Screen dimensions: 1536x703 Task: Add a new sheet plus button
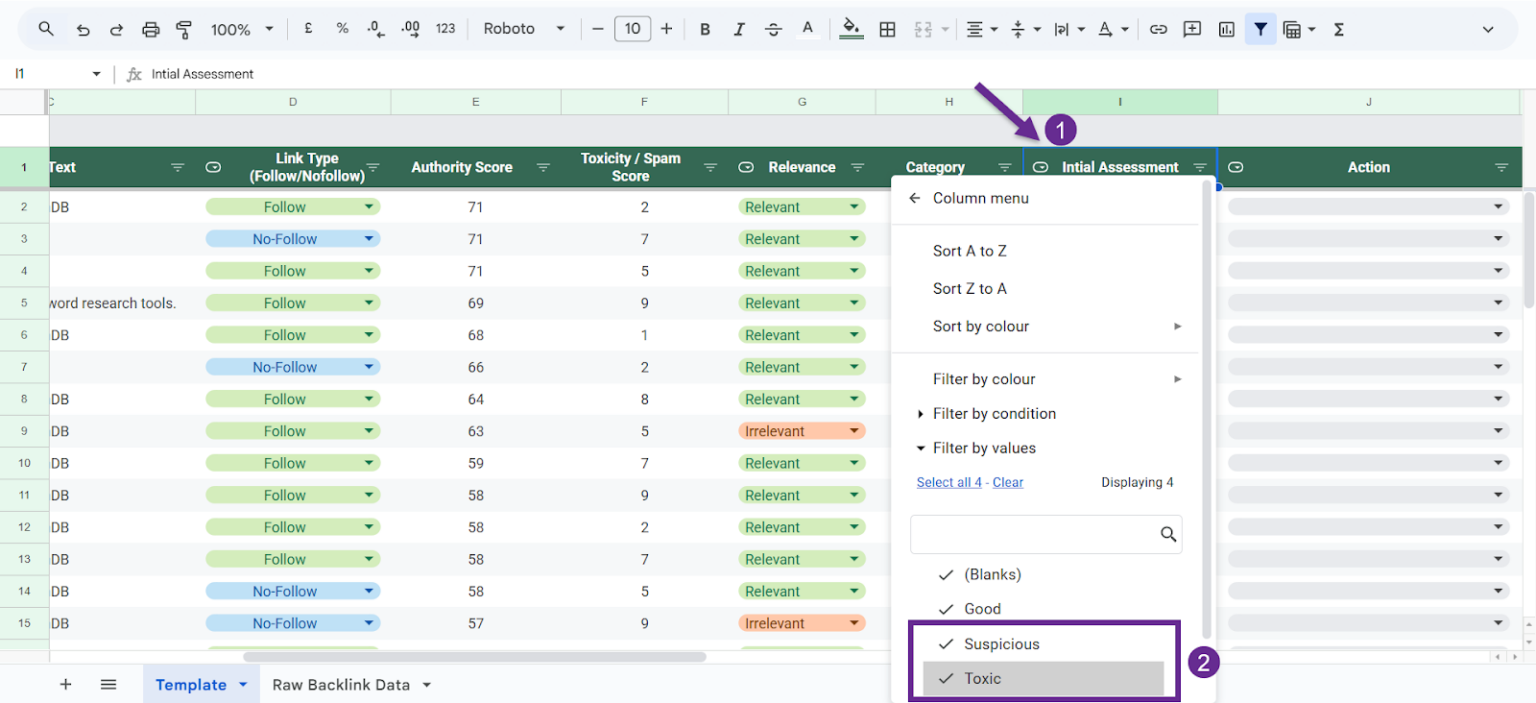[x=66, y=684]
